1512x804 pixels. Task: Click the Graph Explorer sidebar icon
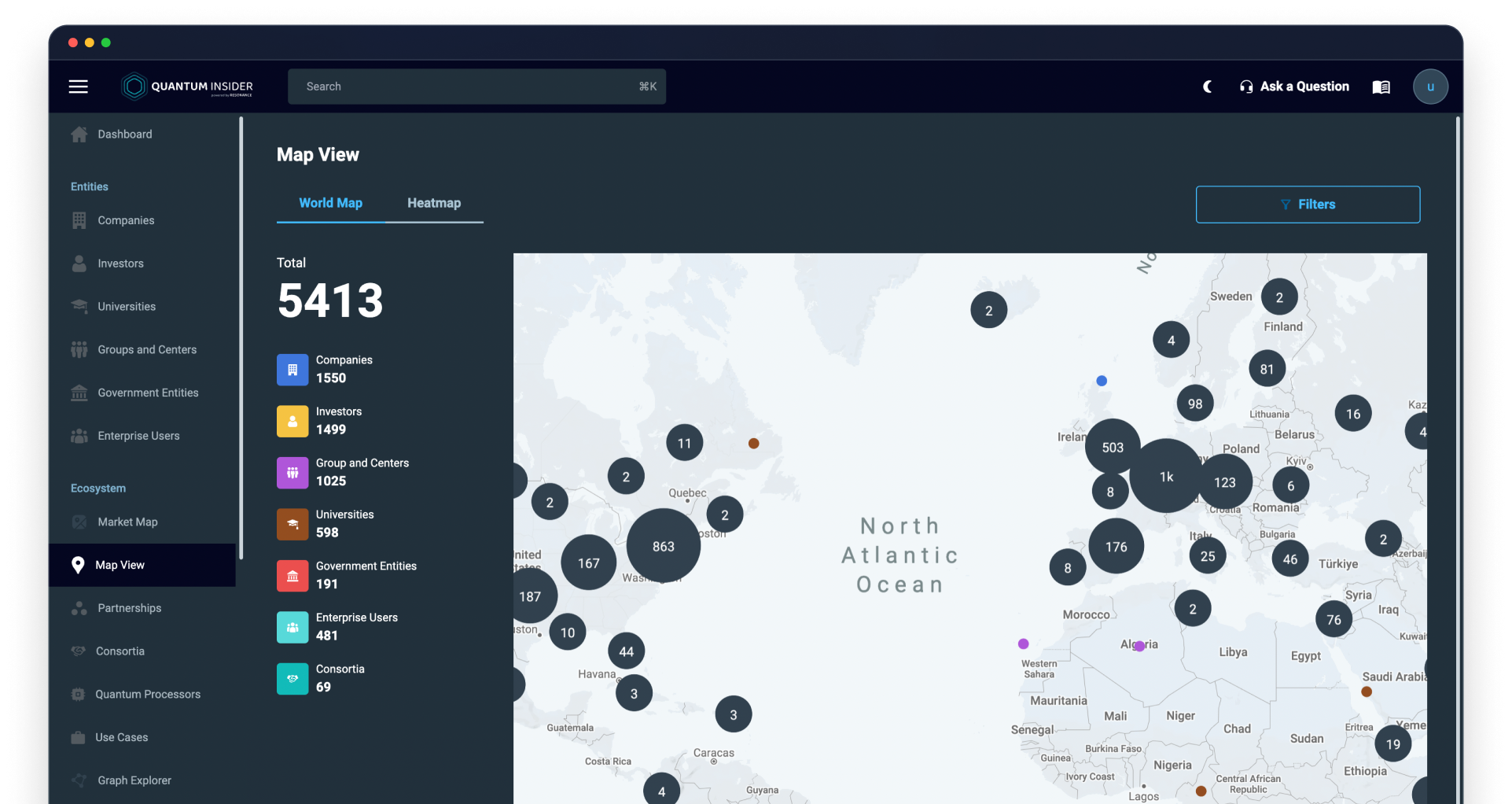pyautogui.click(x=79, y=780)
